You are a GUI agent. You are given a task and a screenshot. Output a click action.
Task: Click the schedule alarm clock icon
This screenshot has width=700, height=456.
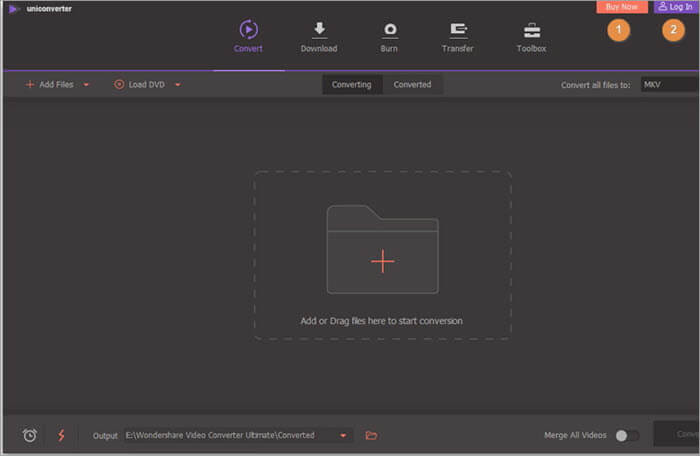coord(30,435)
